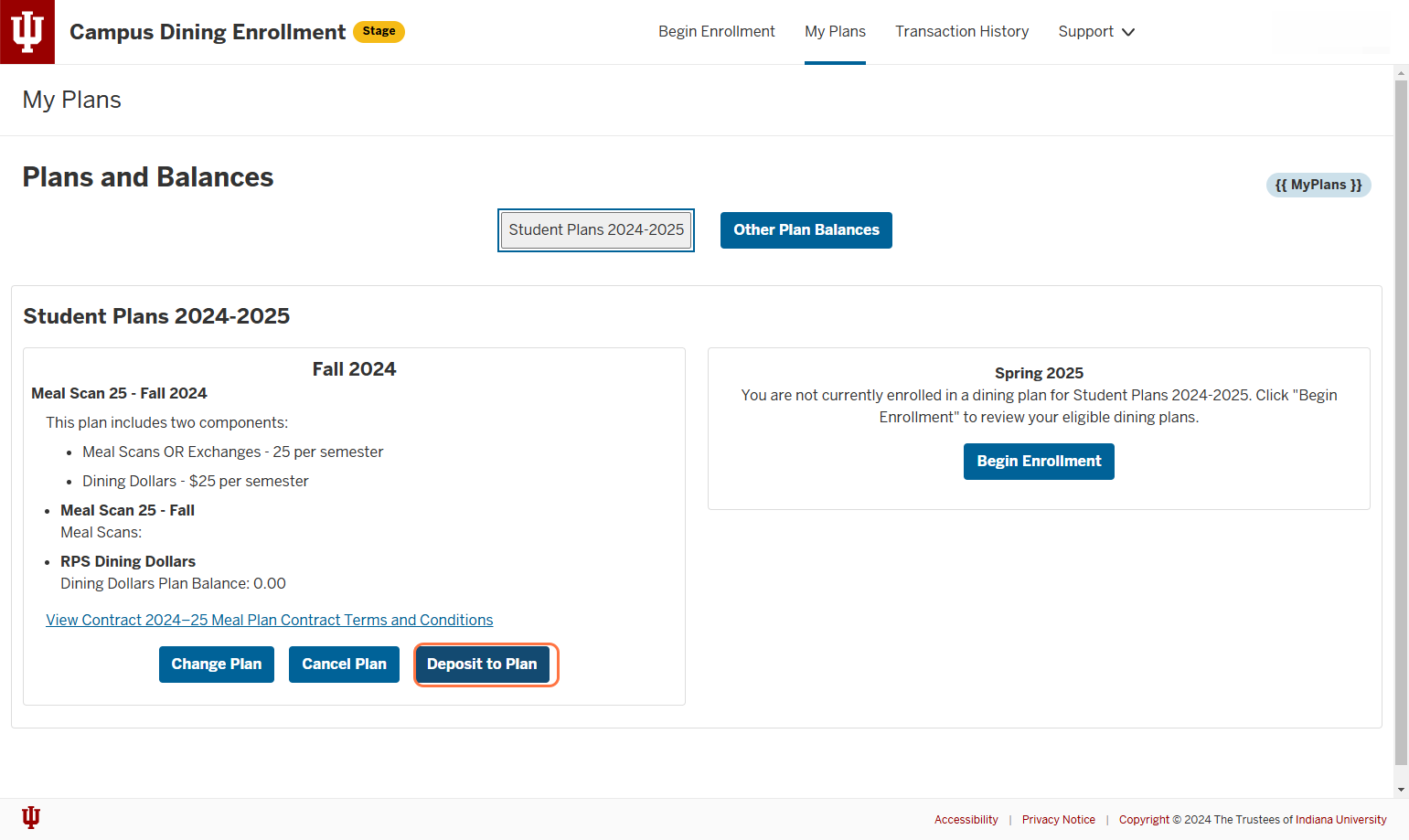
Task: Click the 'RPS Dining Dollars' item
Action: [x=128, y=561]
